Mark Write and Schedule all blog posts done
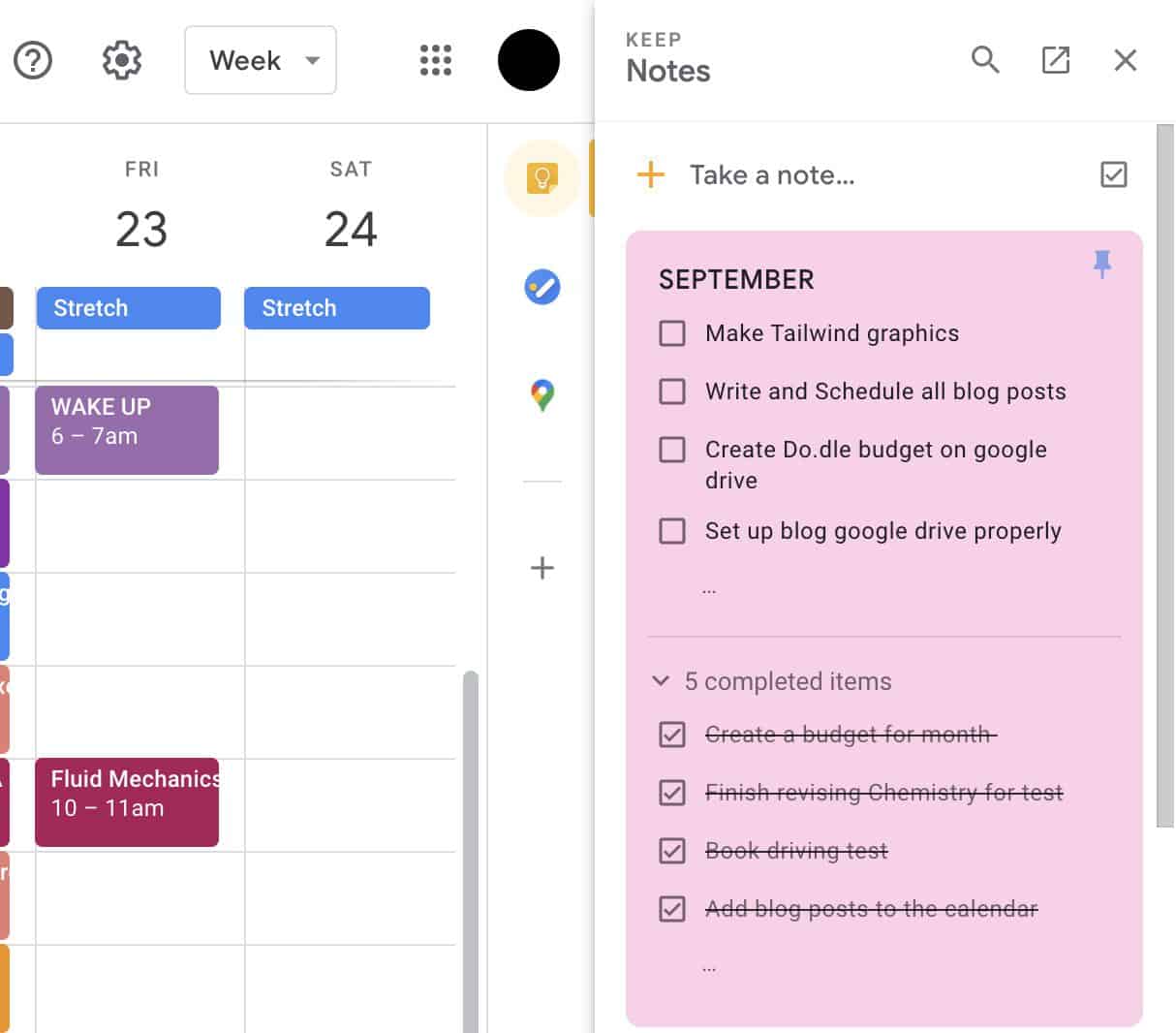This screenshot has width=1176, height=1033. tap(671, 391)
